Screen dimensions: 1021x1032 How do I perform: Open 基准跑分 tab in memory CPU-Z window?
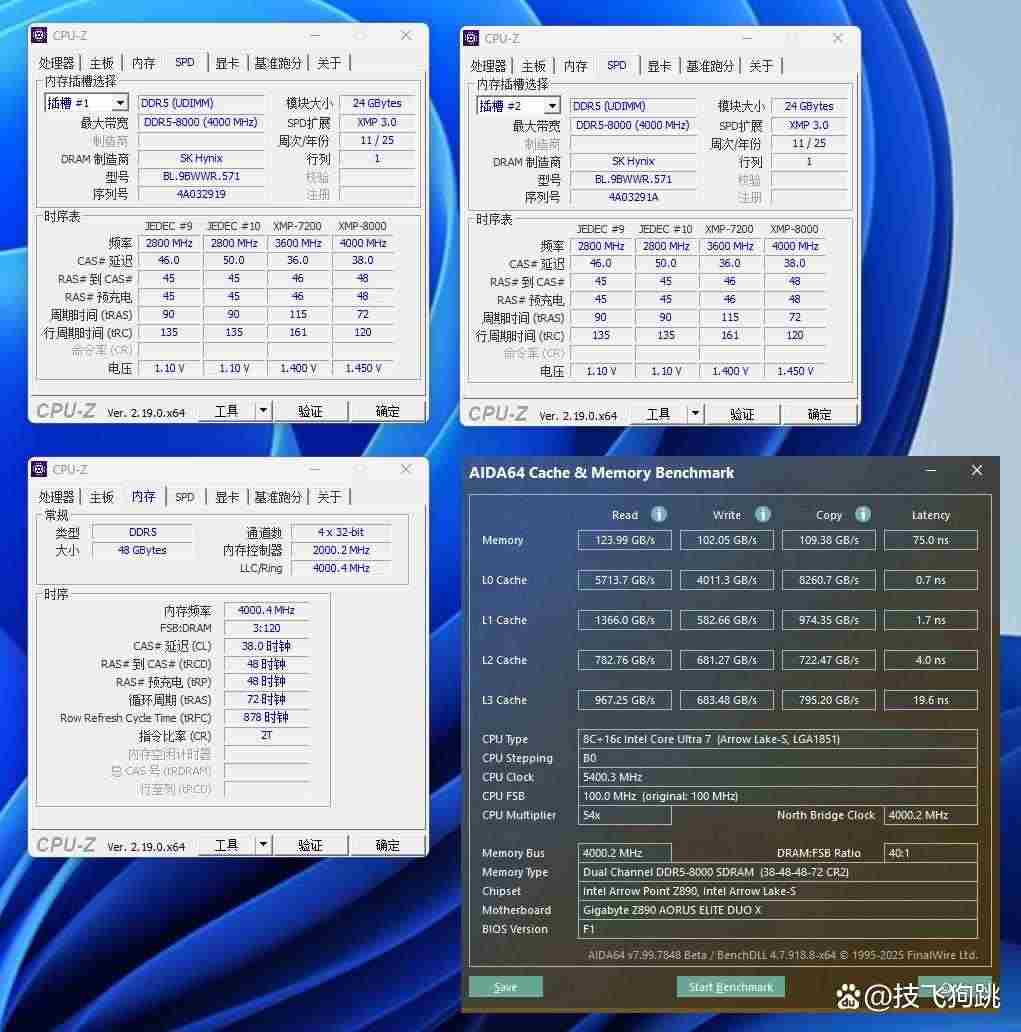[x=278, y=497]
